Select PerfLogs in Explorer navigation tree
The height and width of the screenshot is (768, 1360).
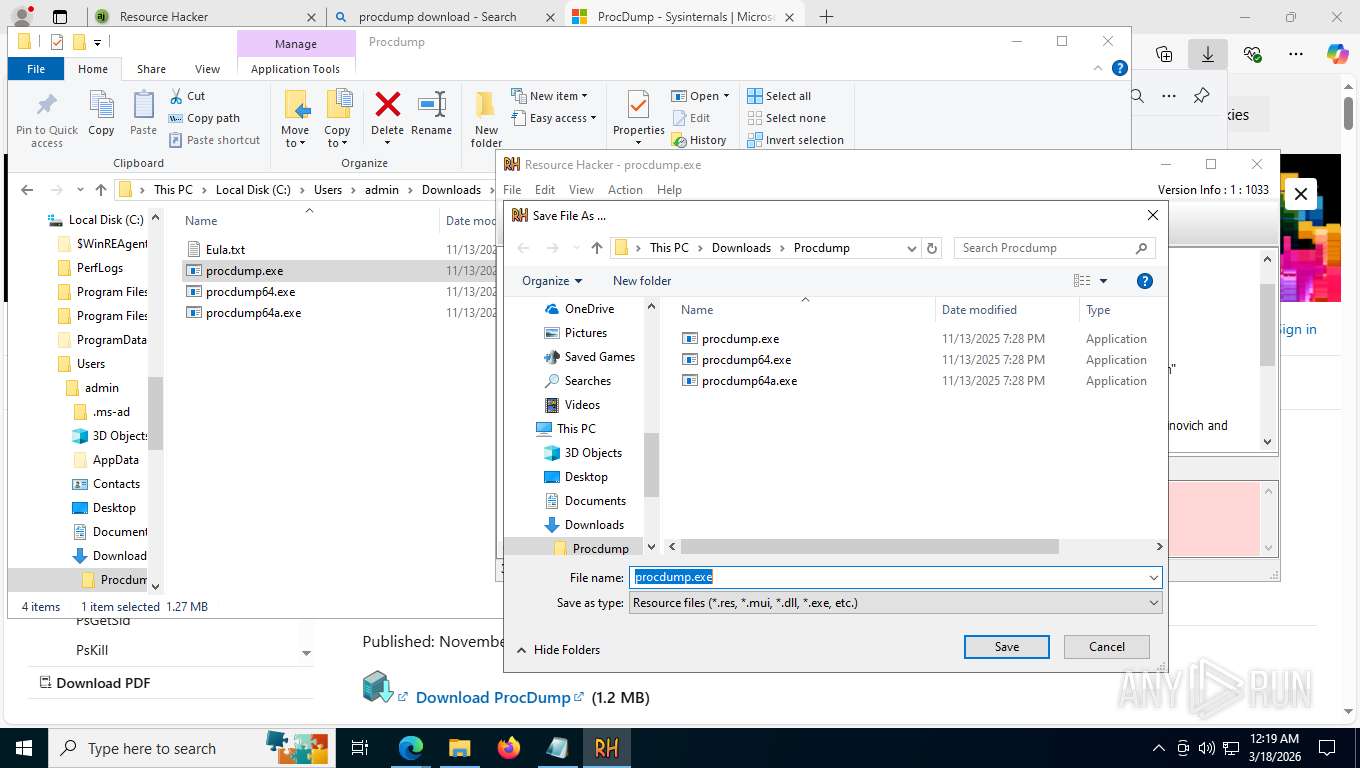(99, 268)
